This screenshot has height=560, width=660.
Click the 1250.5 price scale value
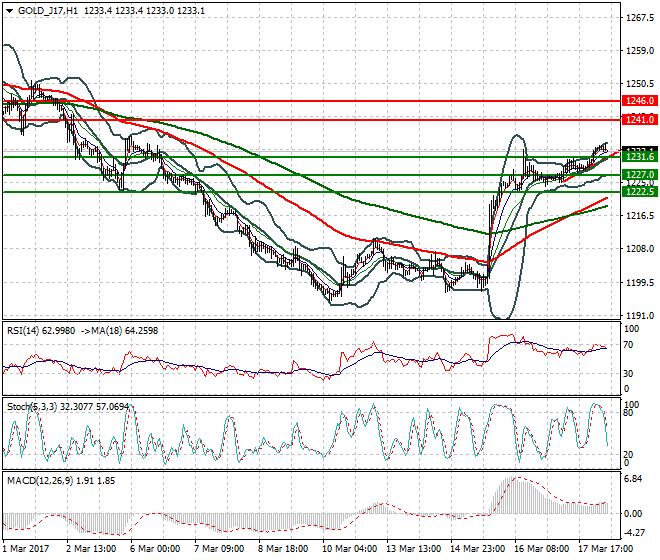[x=640, y=84]
